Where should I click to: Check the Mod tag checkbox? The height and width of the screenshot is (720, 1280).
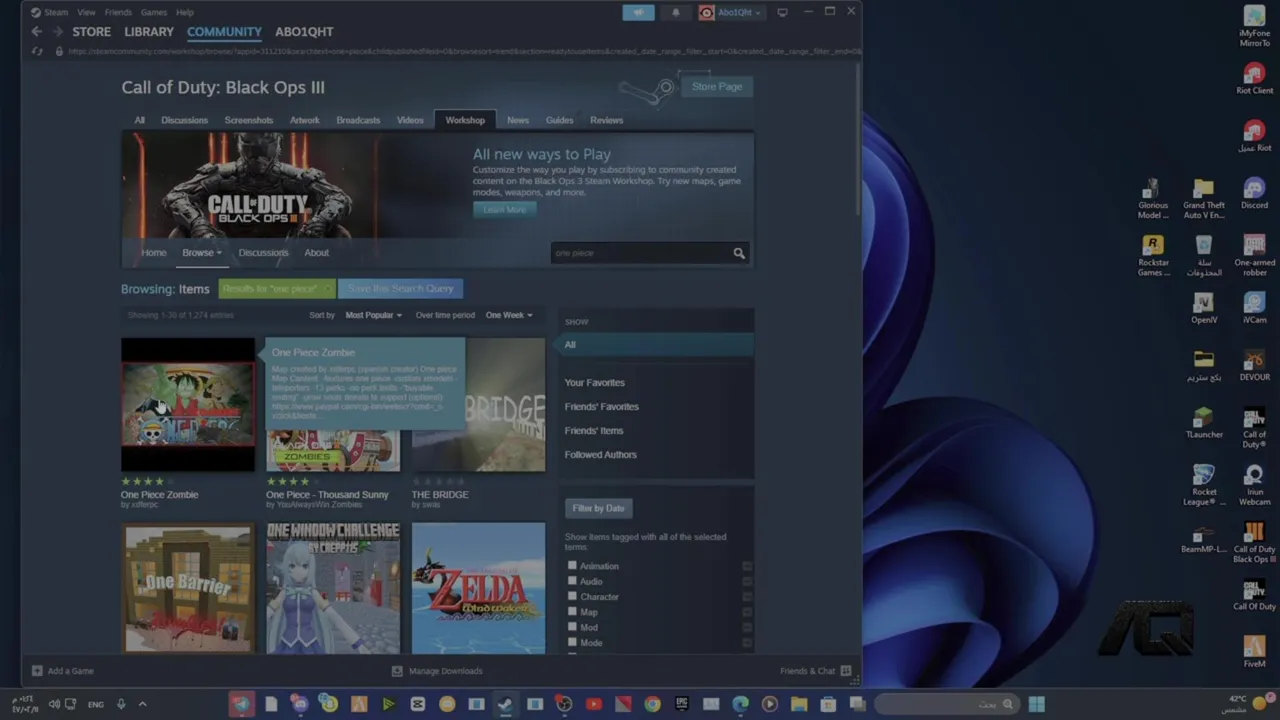click(x=572, y=627)
